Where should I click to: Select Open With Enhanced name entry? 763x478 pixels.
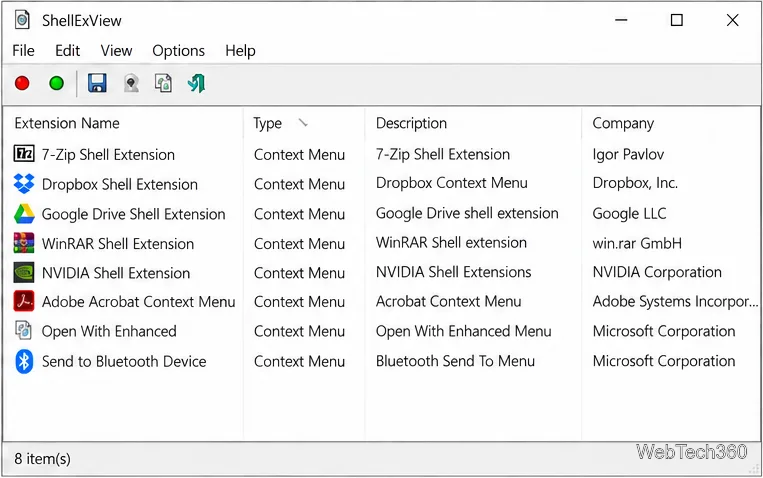109,331
